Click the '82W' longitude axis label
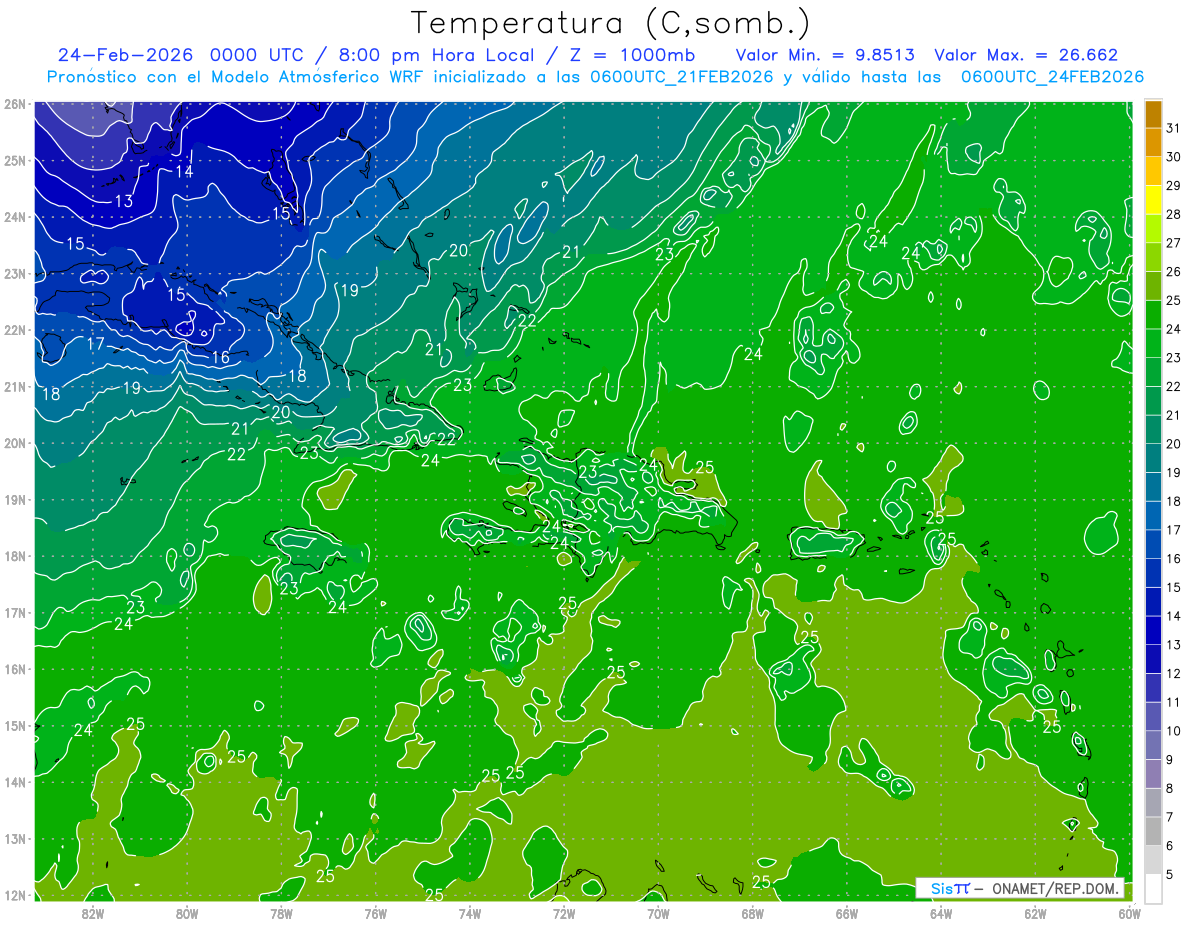Image resolution: width=1200 pixels, height=927 pixels. tap(93, 912)
